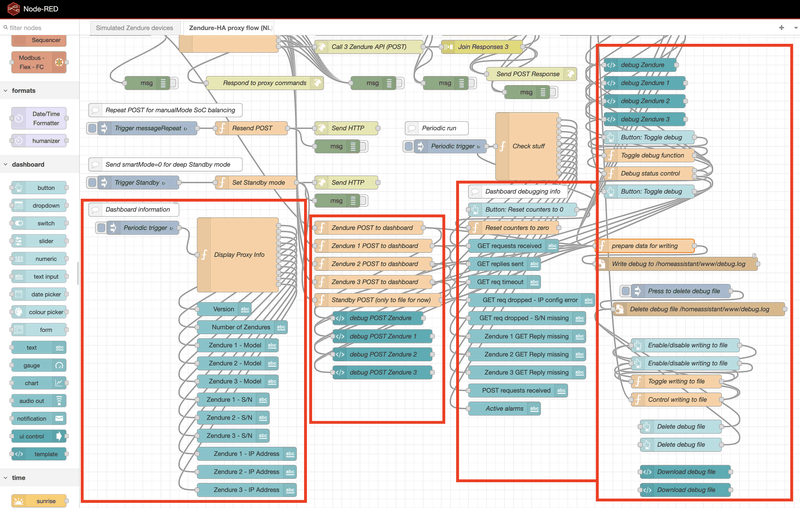Select the Delete debug file /homeassistant/www/debug.log node

699,309
